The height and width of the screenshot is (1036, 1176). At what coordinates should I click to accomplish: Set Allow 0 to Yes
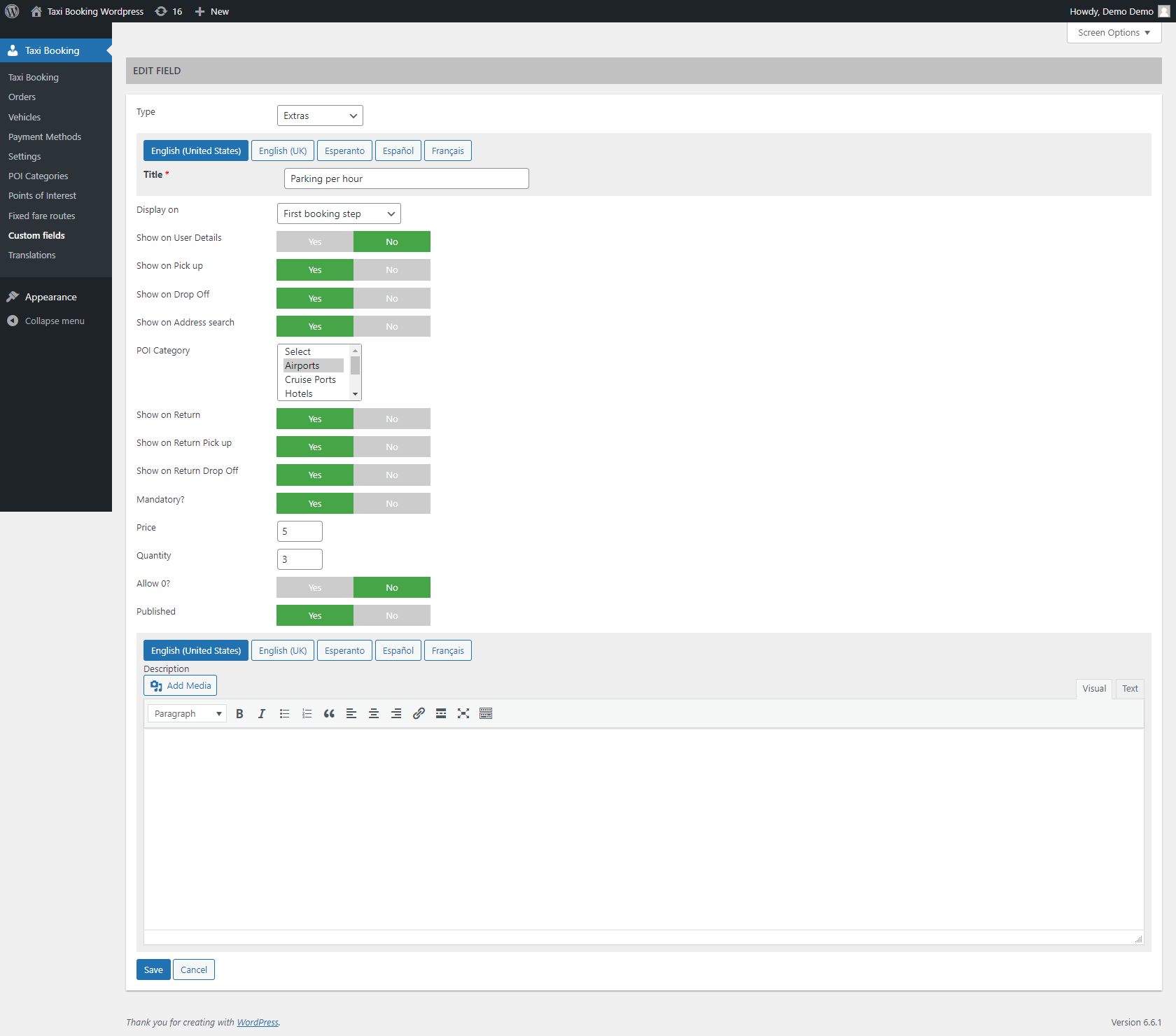(315, 587)
